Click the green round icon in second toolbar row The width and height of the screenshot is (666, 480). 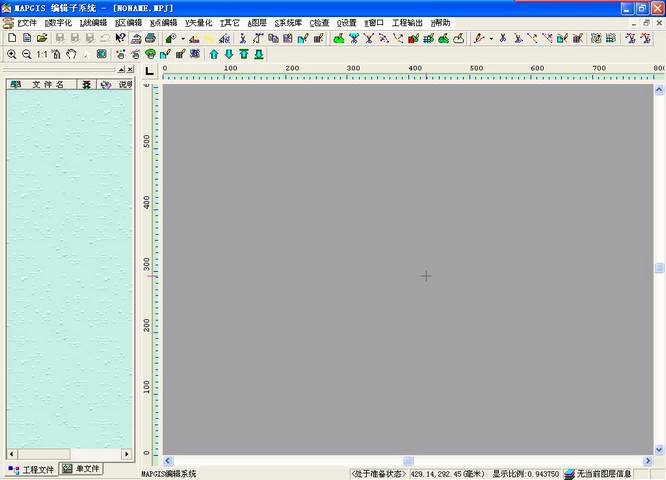tap(150, 54)
